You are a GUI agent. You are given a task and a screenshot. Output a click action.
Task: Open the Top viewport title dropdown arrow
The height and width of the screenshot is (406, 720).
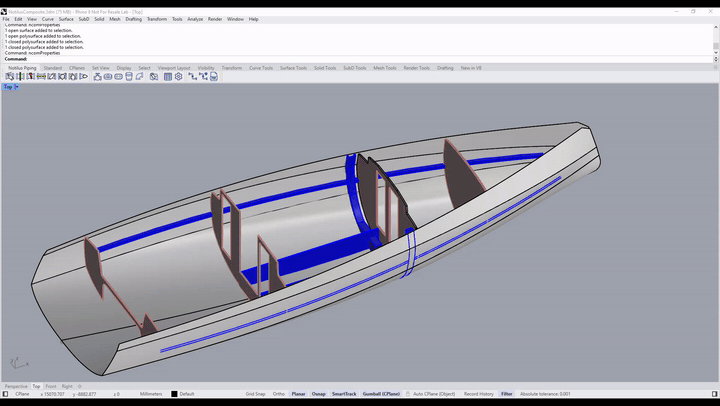(x=17, y=87)
